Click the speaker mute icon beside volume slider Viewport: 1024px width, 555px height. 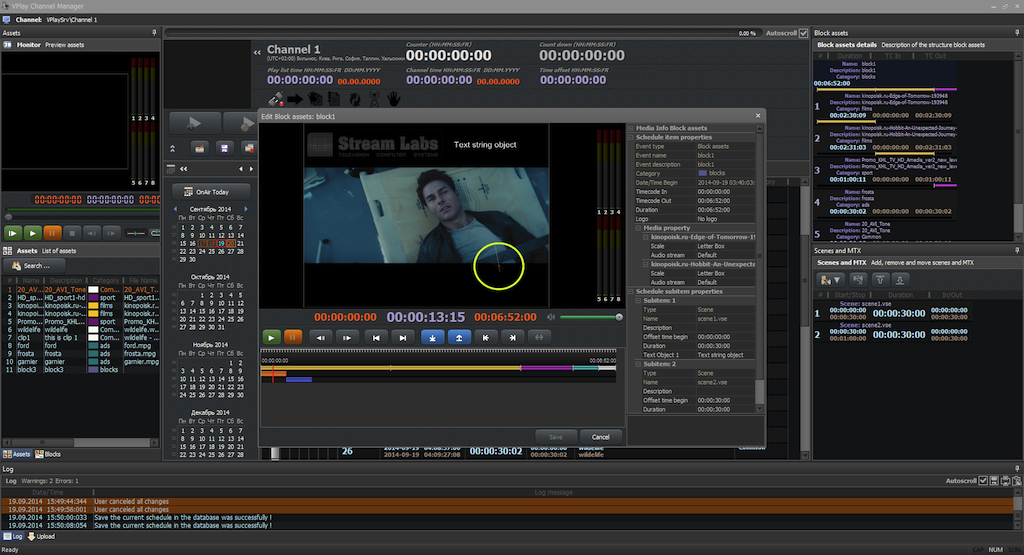click(x=549, y=317)
